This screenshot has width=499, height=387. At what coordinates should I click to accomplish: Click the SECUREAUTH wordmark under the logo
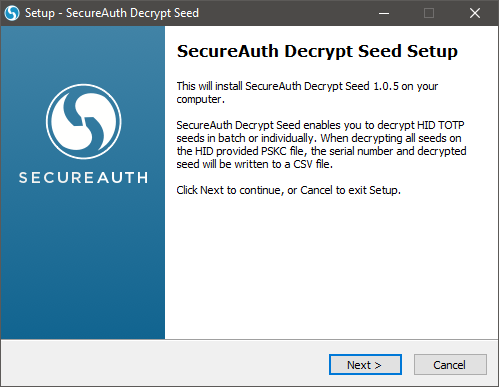click(x=83, y=178)
